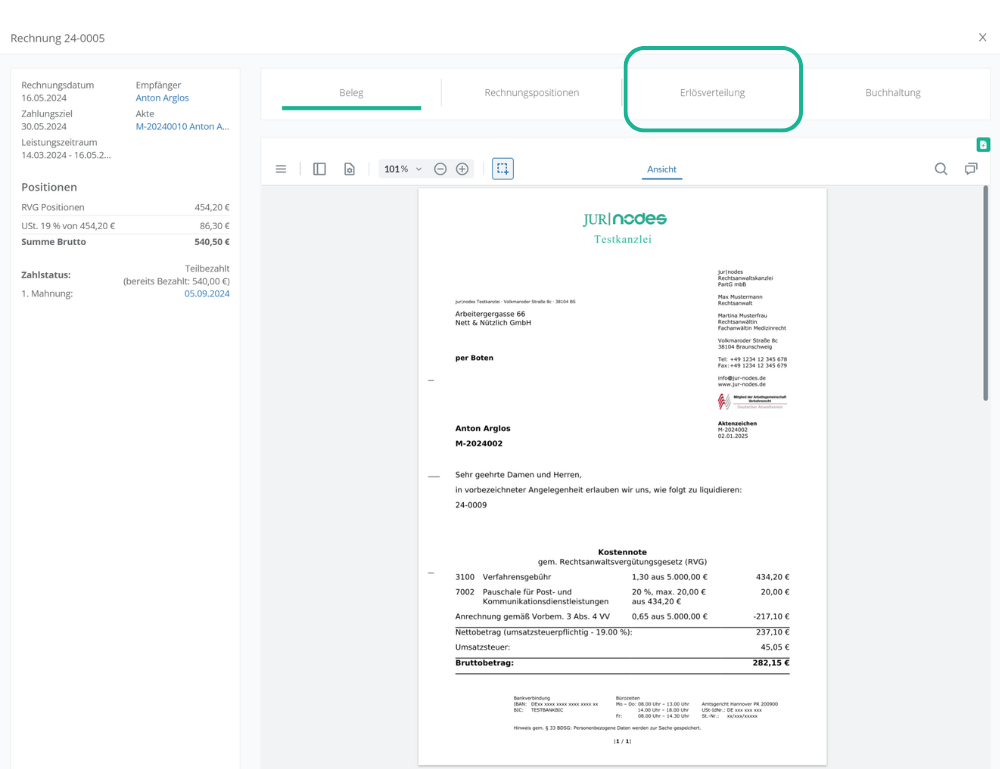The height and width of the screenshot is (769, 1000).
Task: Open recipient link Anton Arglos
Action: tap(162, 98)
